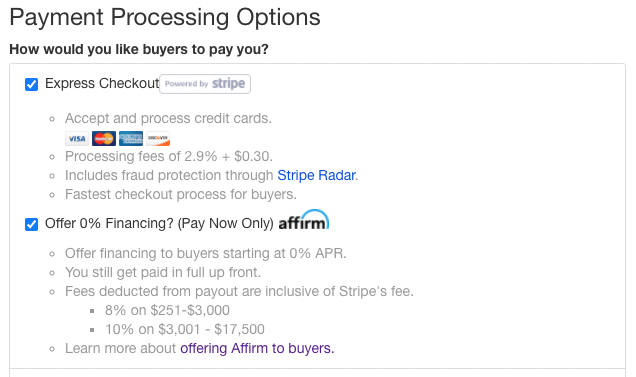Click the Payment Processing Options heading
This screenshot has width=636, height=377.
point(165,17)
